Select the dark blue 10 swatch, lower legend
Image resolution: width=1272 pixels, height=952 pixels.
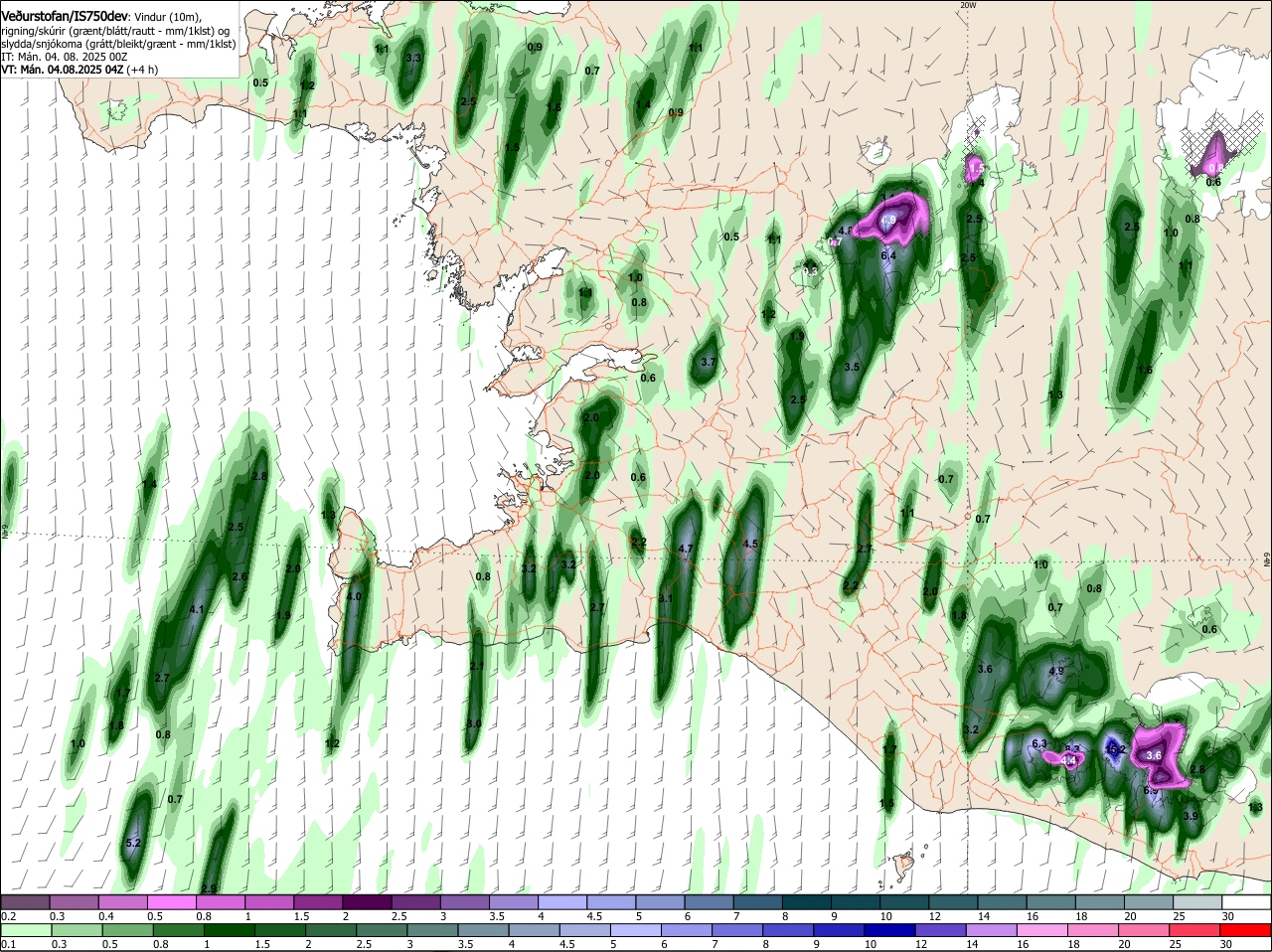[891, 930]
